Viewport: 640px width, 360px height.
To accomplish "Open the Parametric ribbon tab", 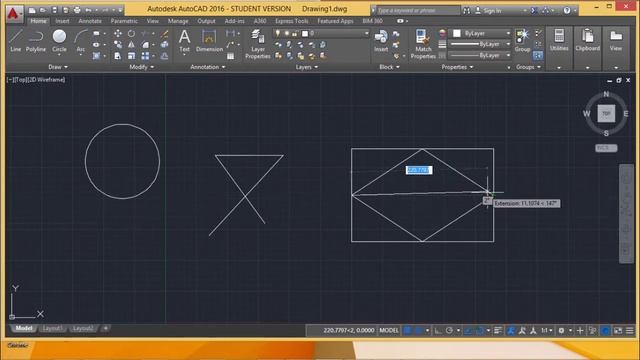I will click(124, 21).
